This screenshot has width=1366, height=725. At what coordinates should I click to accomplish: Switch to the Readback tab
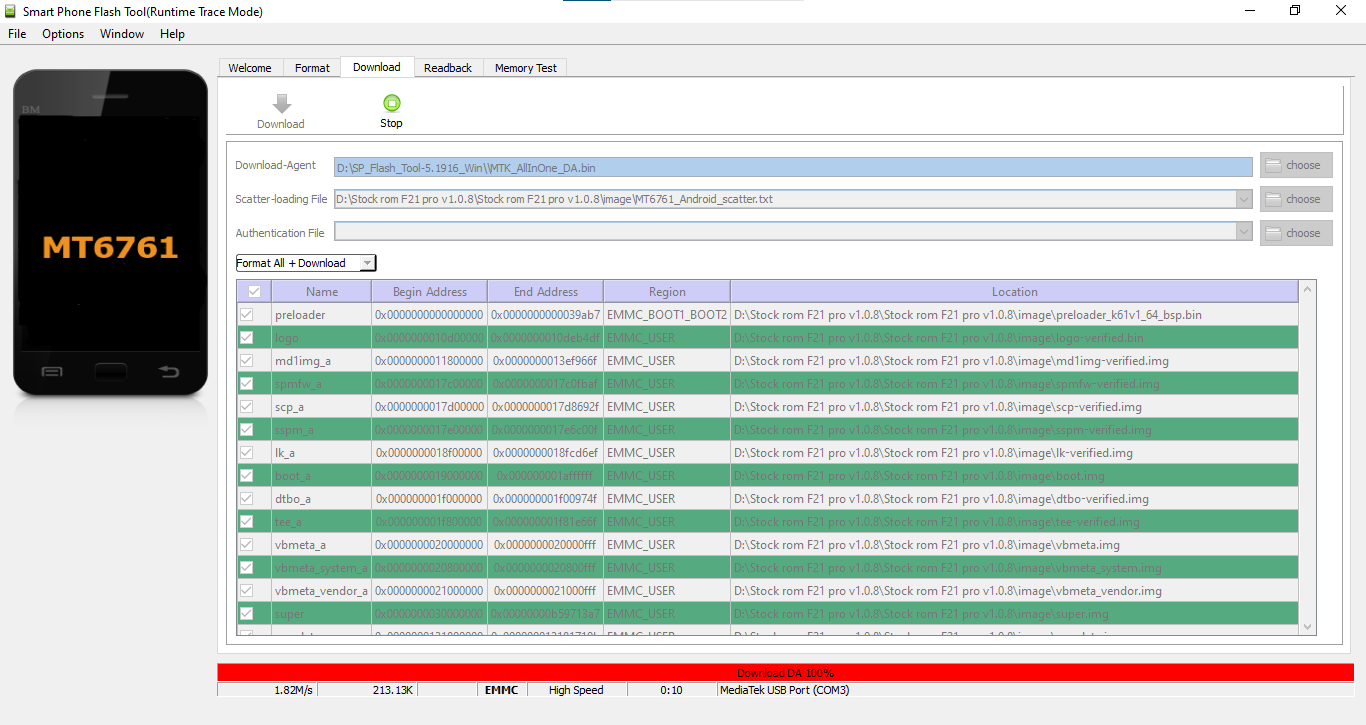click(x=447, y=68)
